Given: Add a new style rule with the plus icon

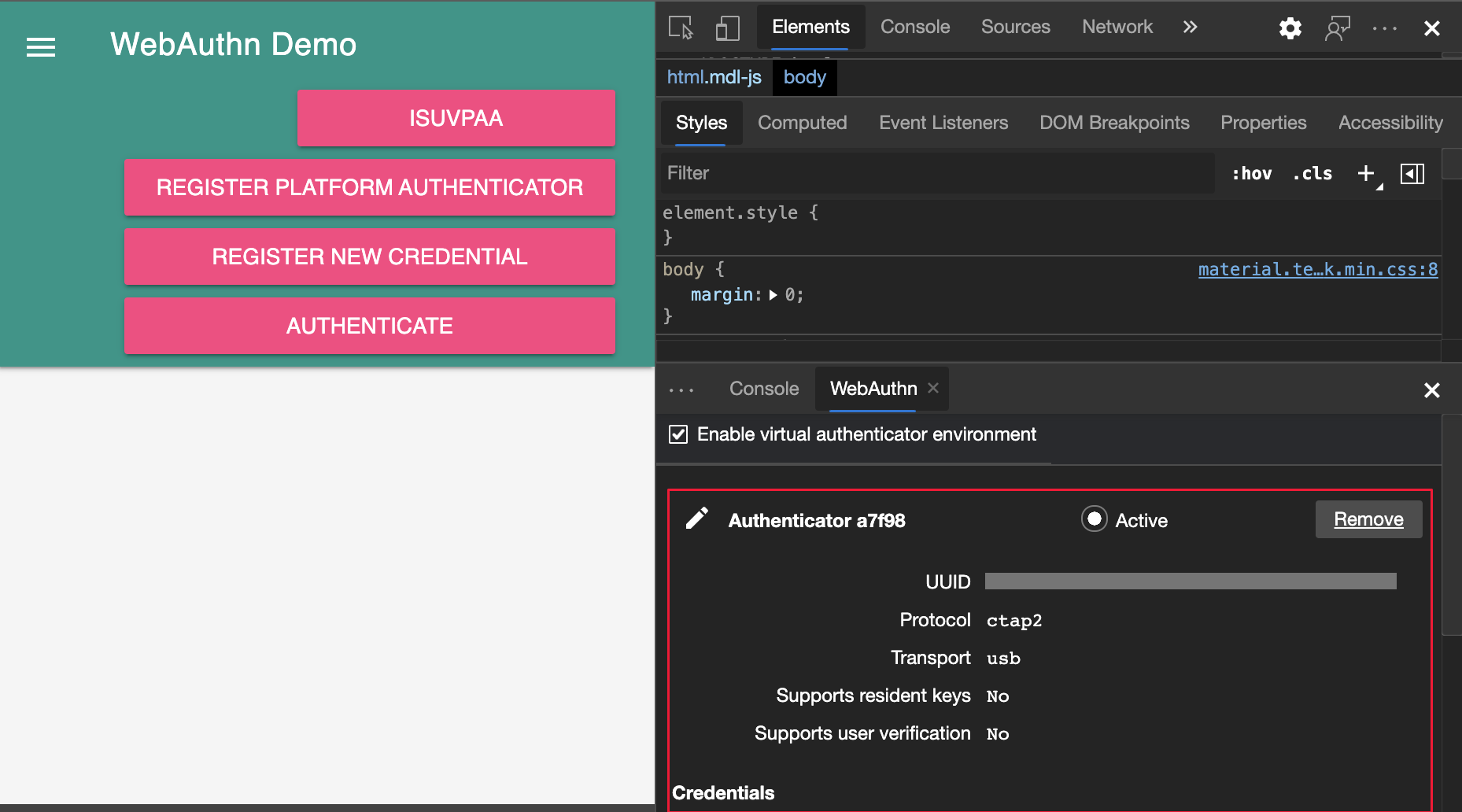Looking at the screenshot, I should 1366,173.
